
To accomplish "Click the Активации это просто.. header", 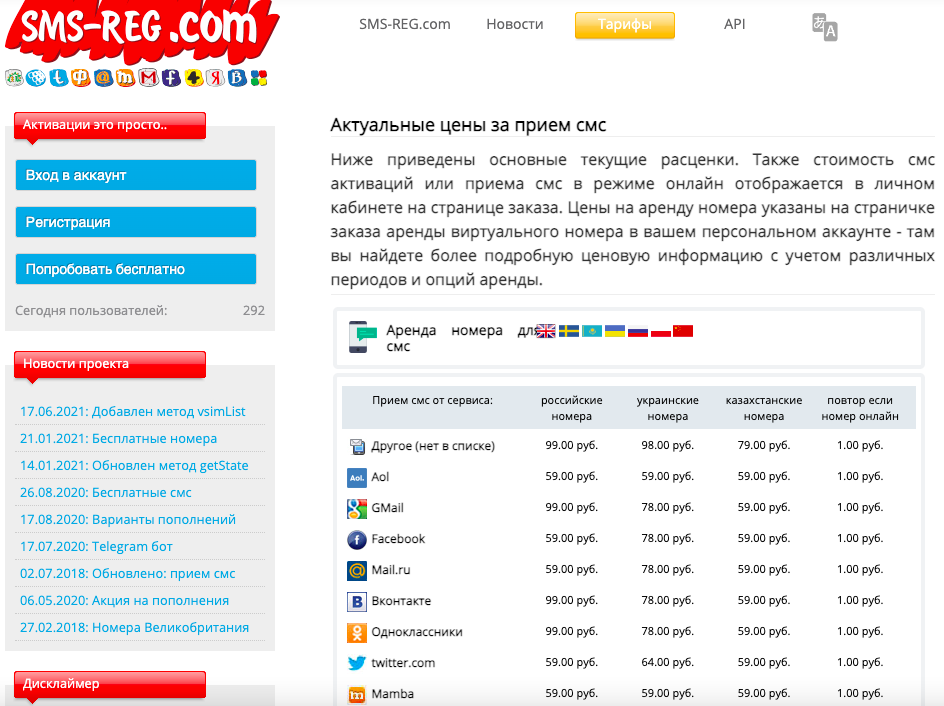I will [x=110, y=125].
